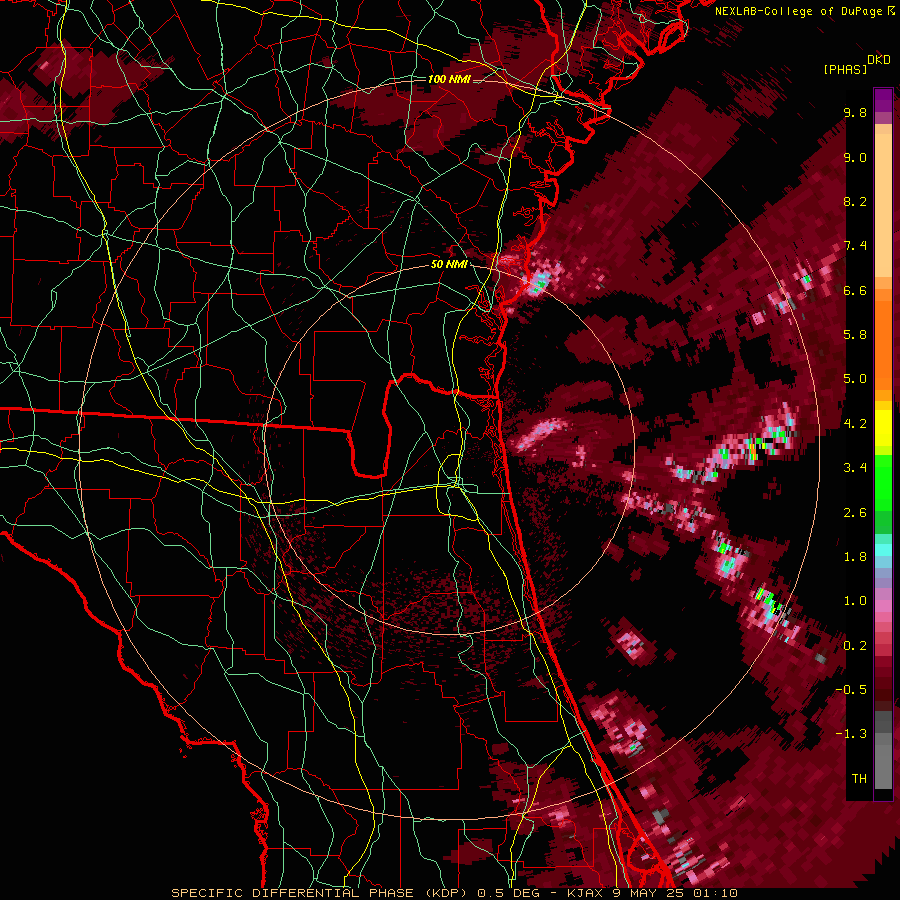Click the 3.4 scale value
900x900 pixels.
855,468
